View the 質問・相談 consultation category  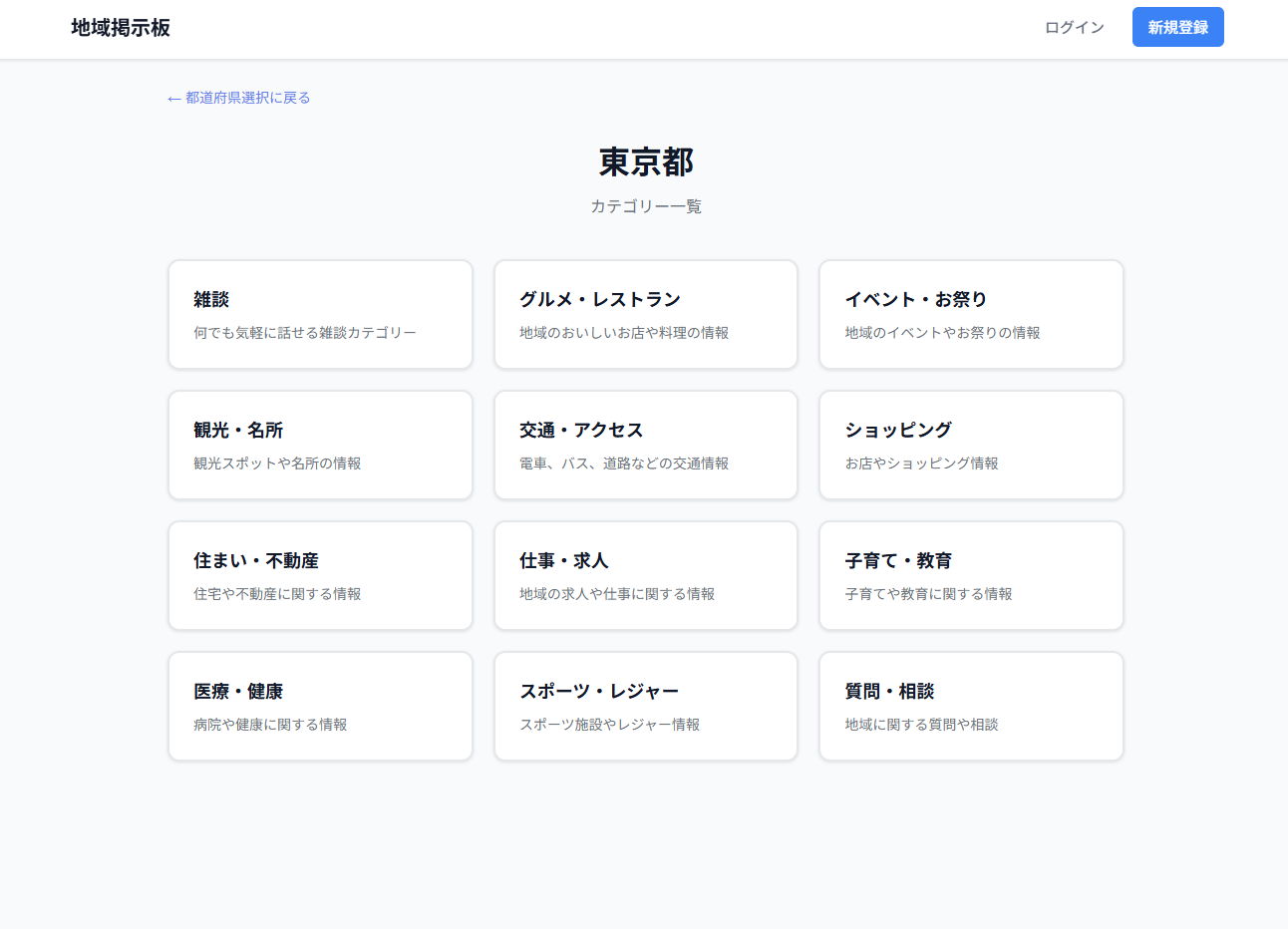[x=970, y=706]
